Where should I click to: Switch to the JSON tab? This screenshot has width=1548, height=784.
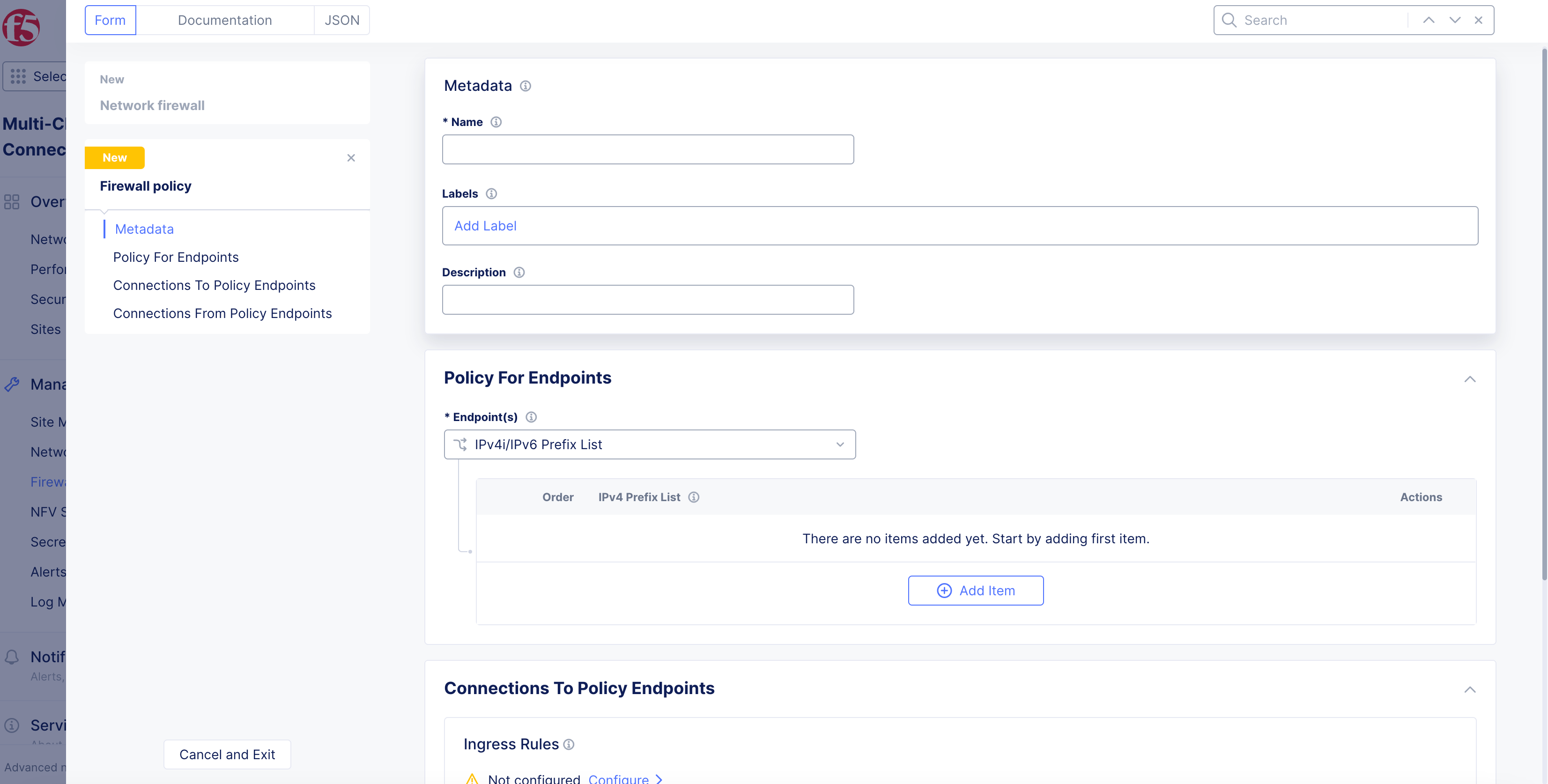[342, 20]
